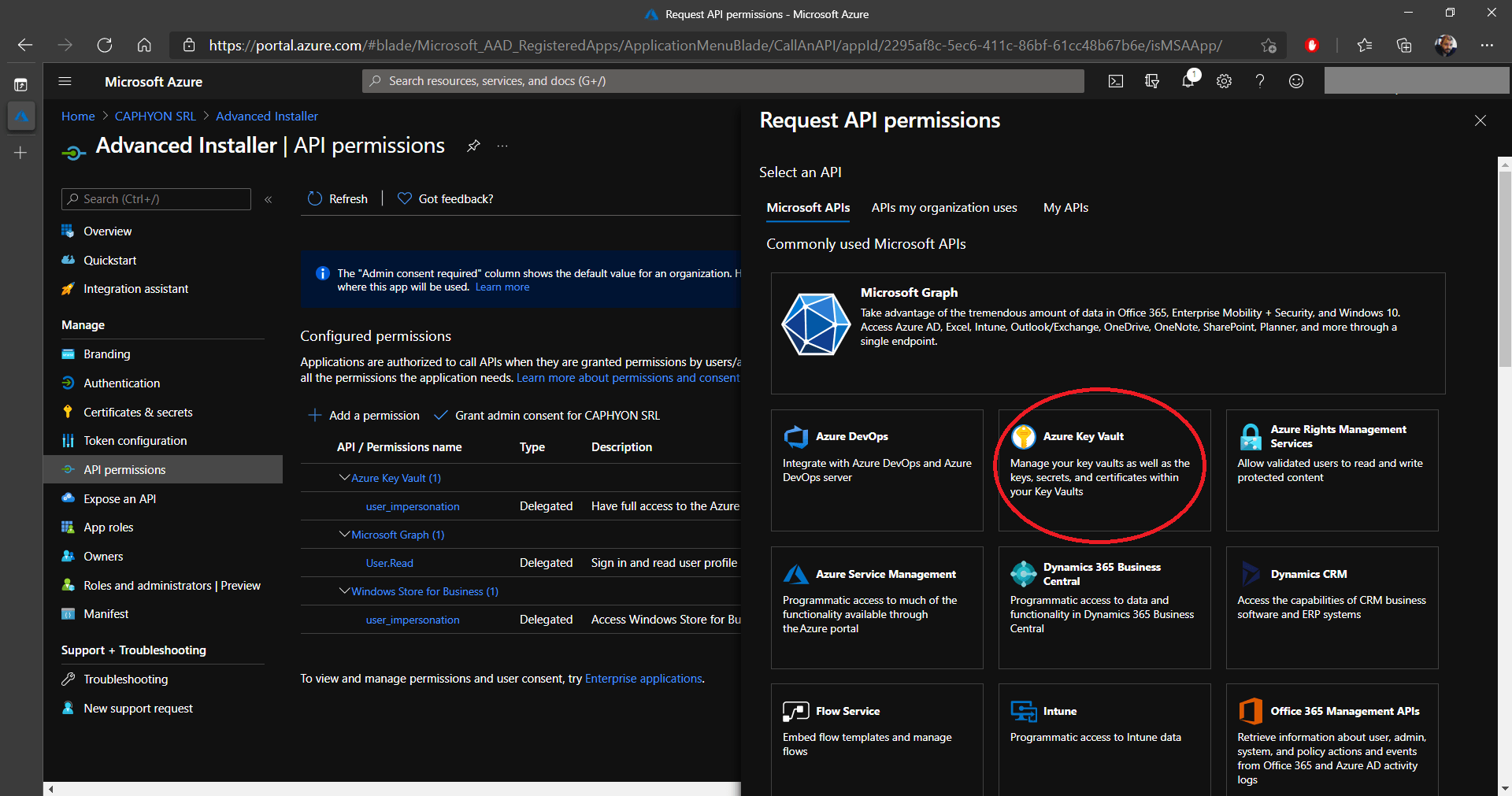The height and width of the screenshot is (796, 1512).
Task: Click the Refresh button
Action: coord(338,199)
